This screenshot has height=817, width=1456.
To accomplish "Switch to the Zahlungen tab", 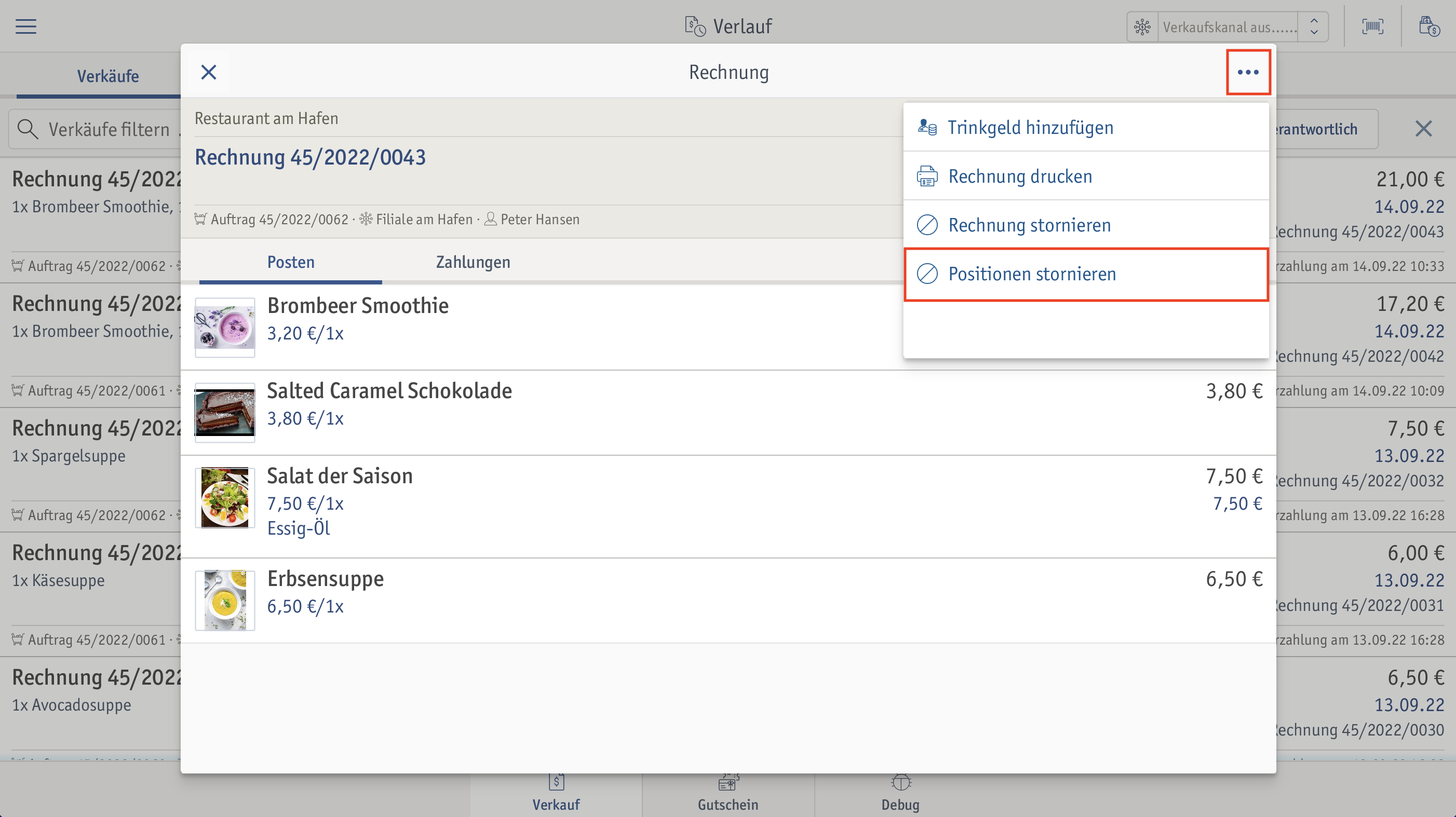I will [473, 262].
